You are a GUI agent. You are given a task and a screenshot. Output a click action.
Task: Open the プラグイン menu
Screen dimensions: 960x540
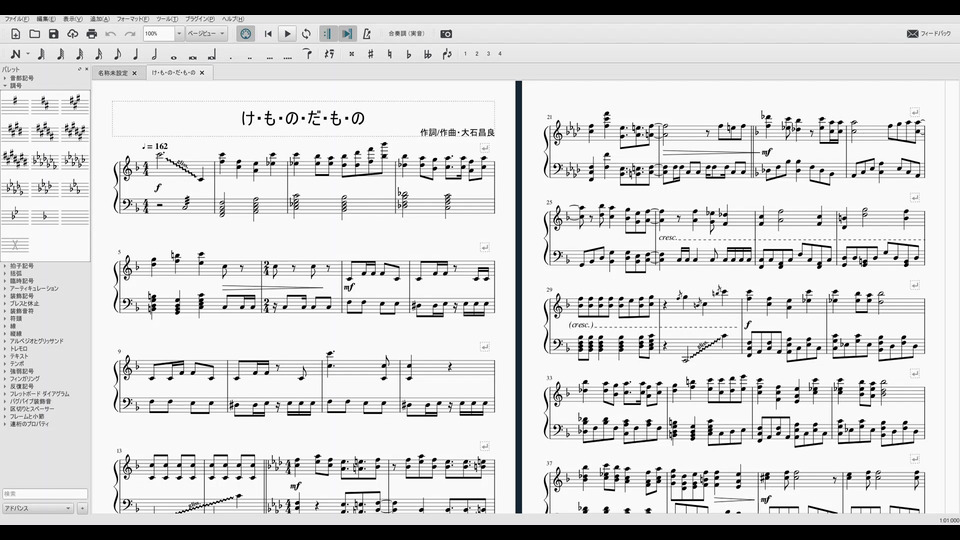[x=200, y=19]
